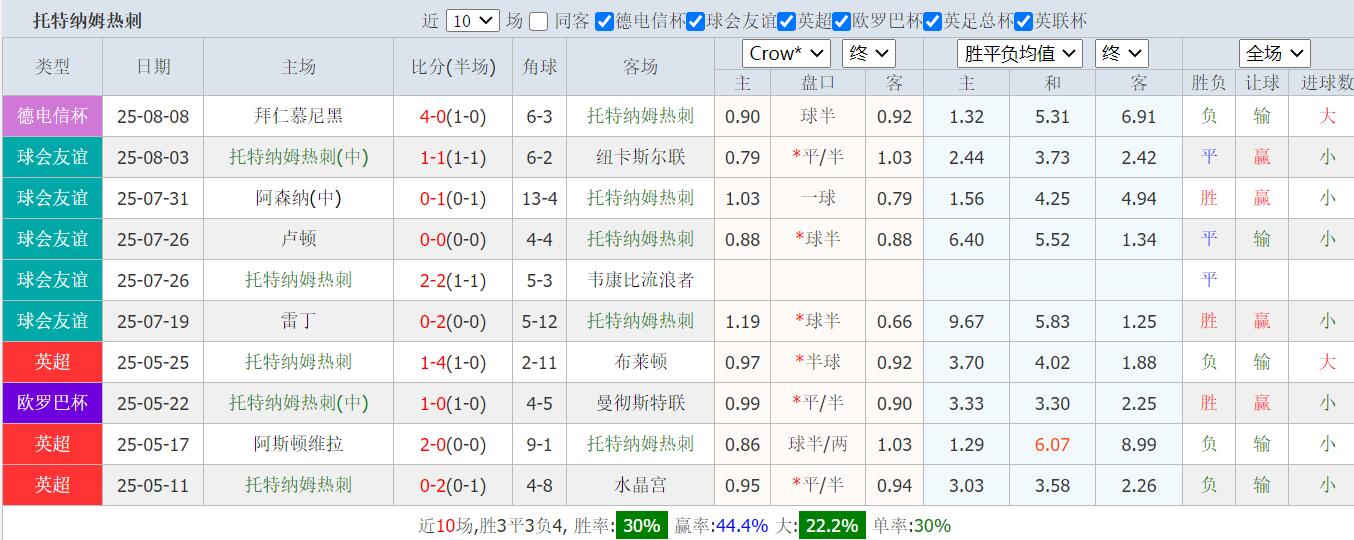Open the 终 dropdown beside Crow*
The width and height of the screenshot is (1354, 540).
tap(868, 54)
